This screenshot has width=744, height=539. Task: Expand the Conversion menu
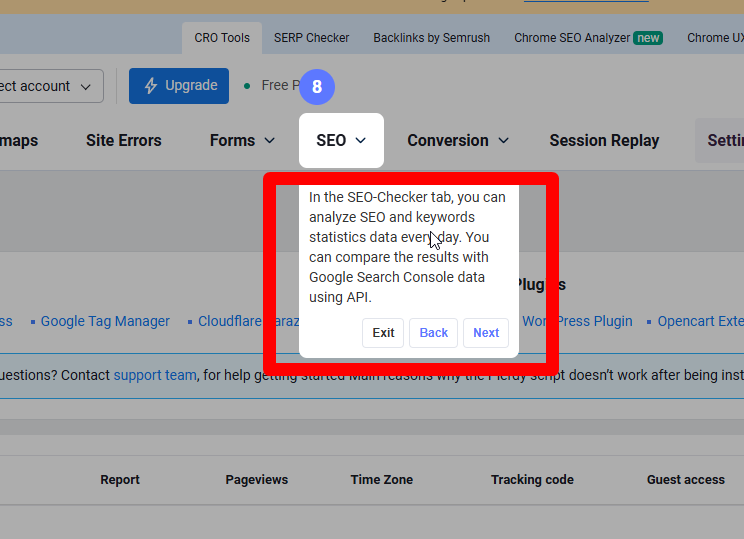458,140
